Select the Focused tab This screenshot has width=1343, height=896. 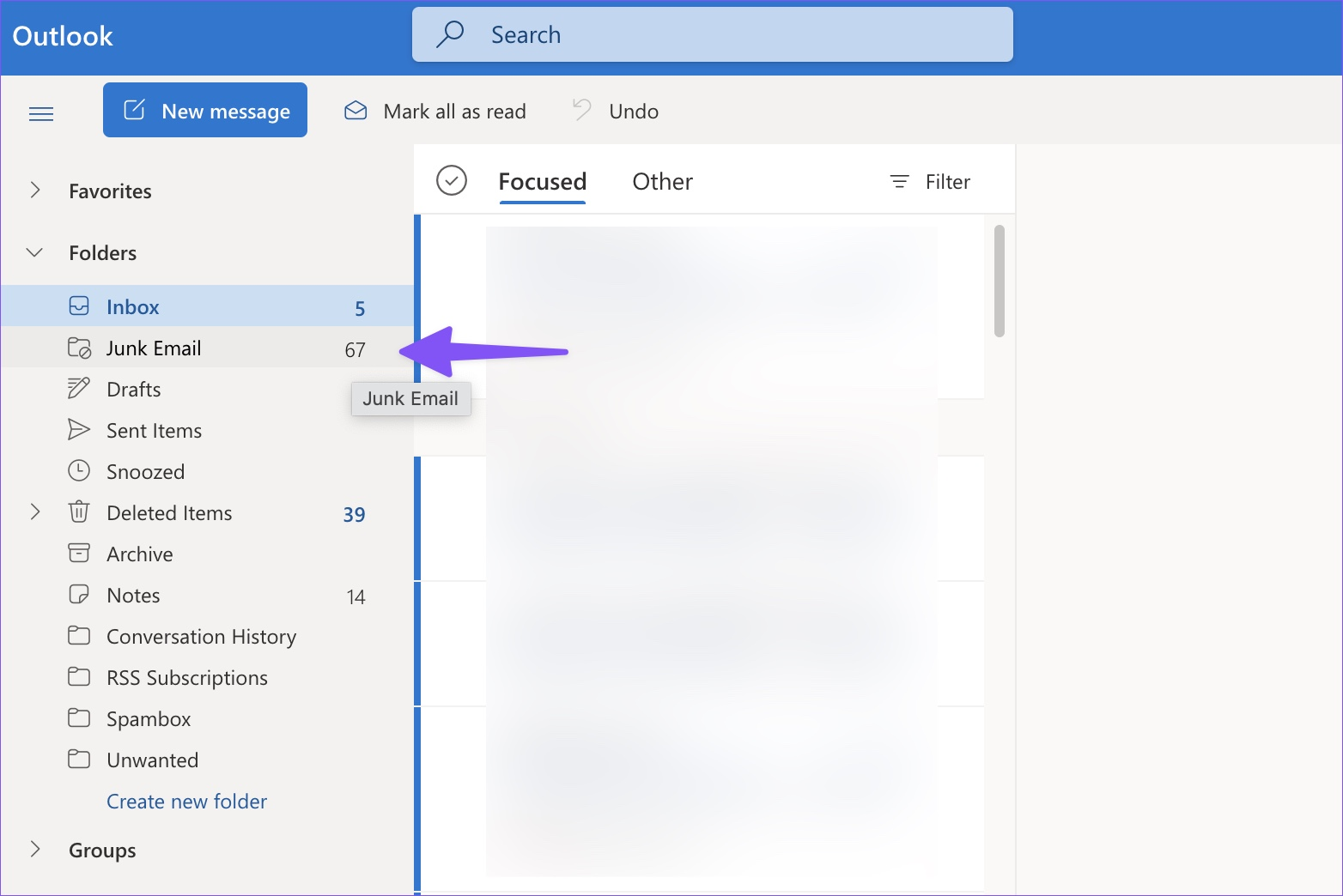pyautogui.click(x=543, y=182)
